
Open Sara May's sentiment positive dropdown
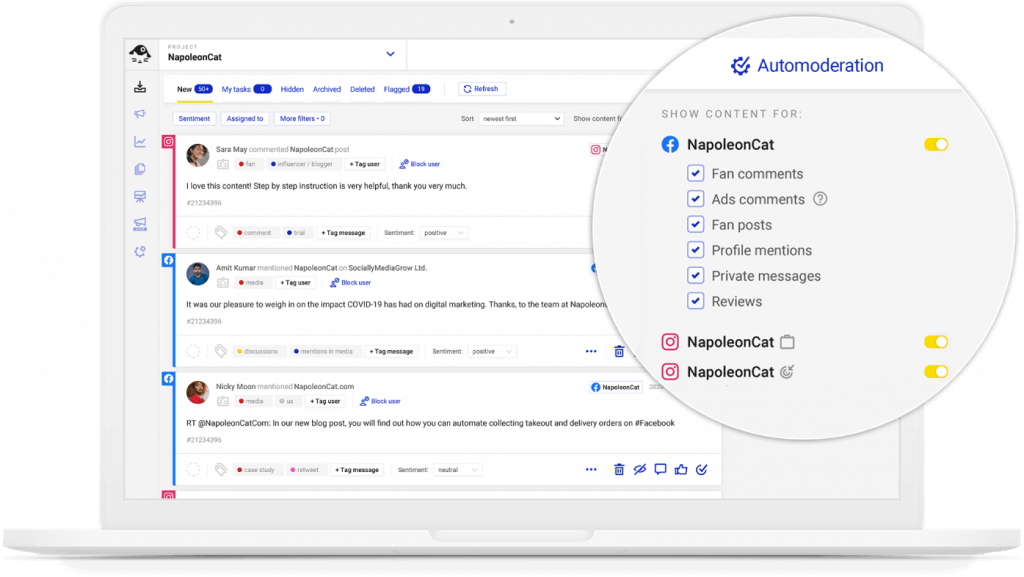[x=443, y=233]
